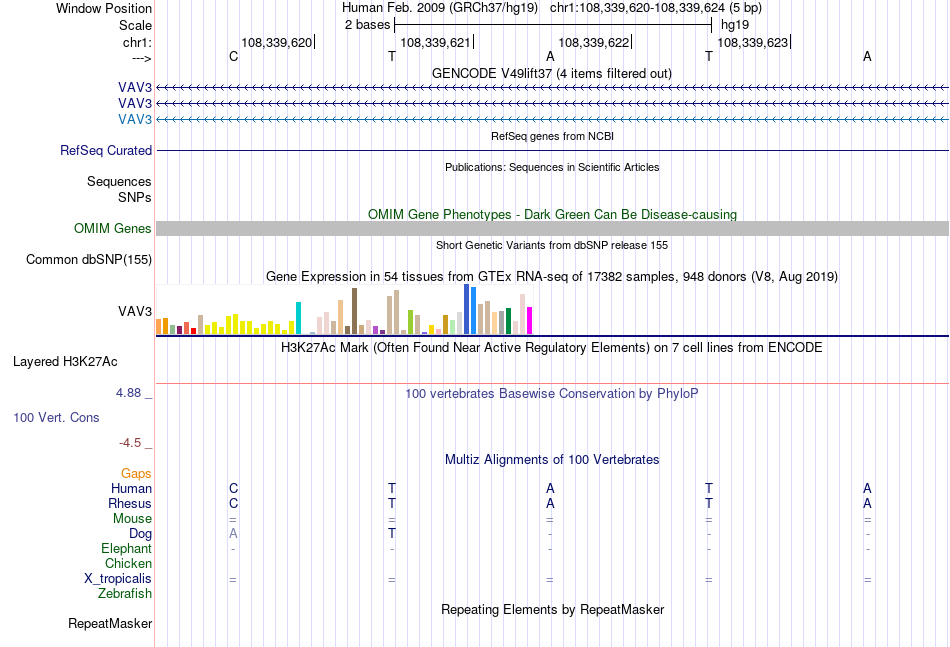Click the 'Layered H3K27Ac' label
The image size is (950, 647).
coord(65,362)
